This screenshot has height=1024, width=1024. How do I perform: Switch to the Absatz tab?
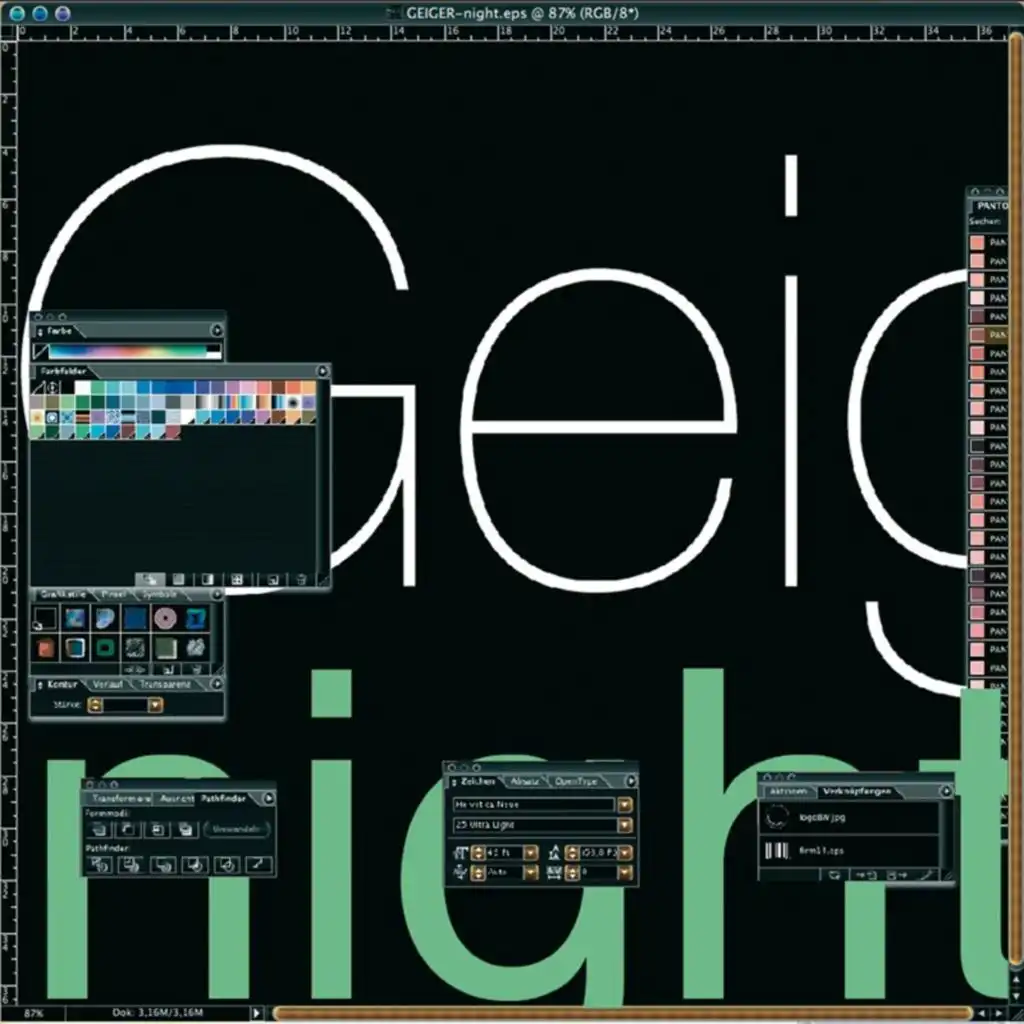(524, 782)
